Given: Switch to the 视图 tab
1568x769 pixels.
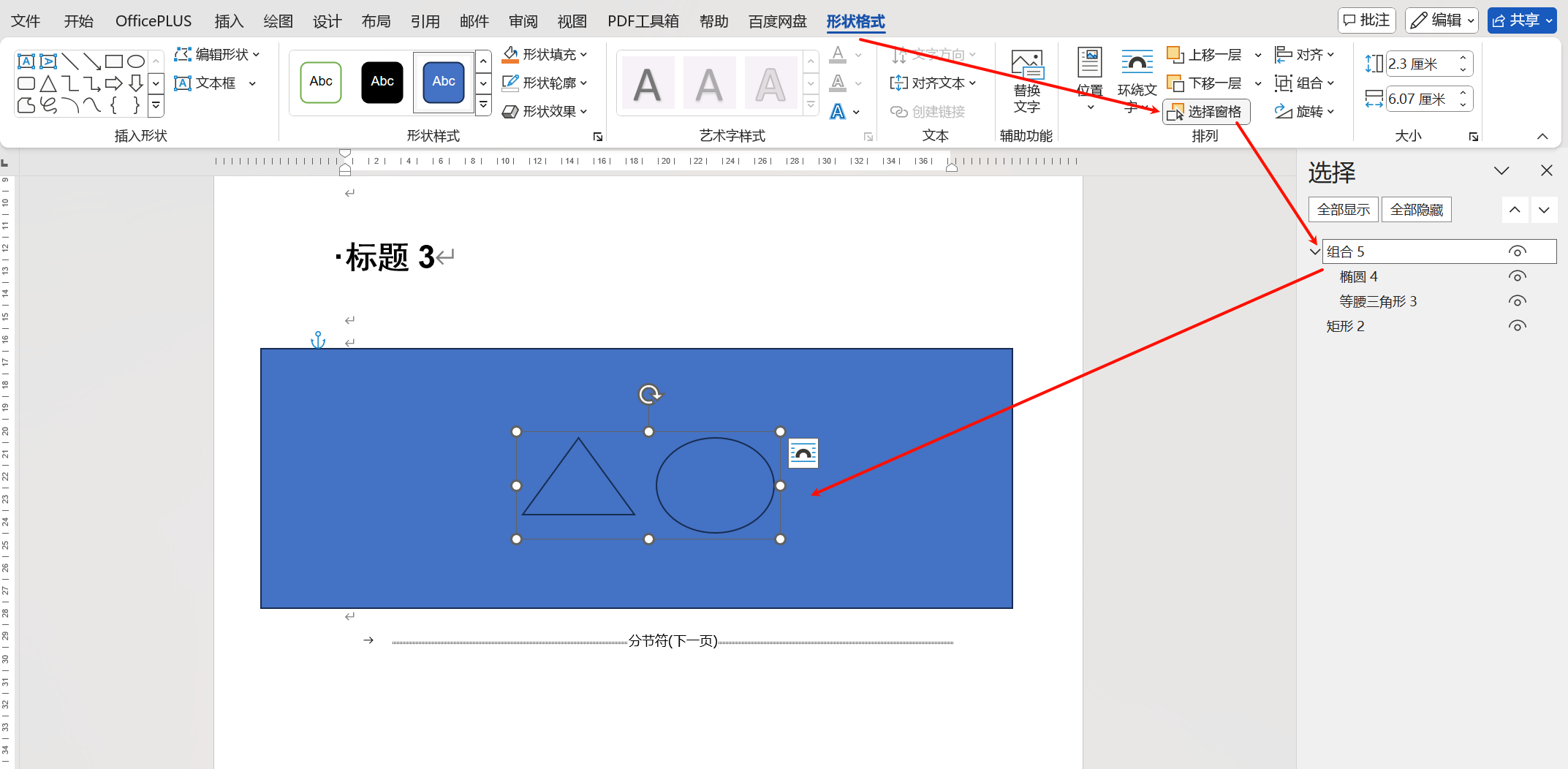Looking at the screenshot, I should click(x=572, y=21).
